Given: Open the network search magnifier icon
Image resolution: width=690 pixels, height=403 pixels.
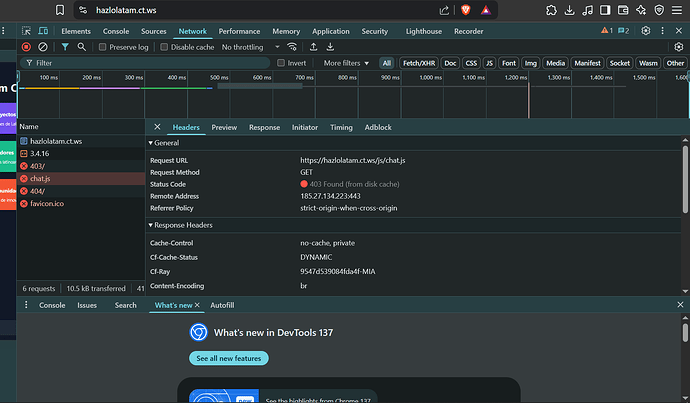Looking at the screenshot, I should pos(81,47).
